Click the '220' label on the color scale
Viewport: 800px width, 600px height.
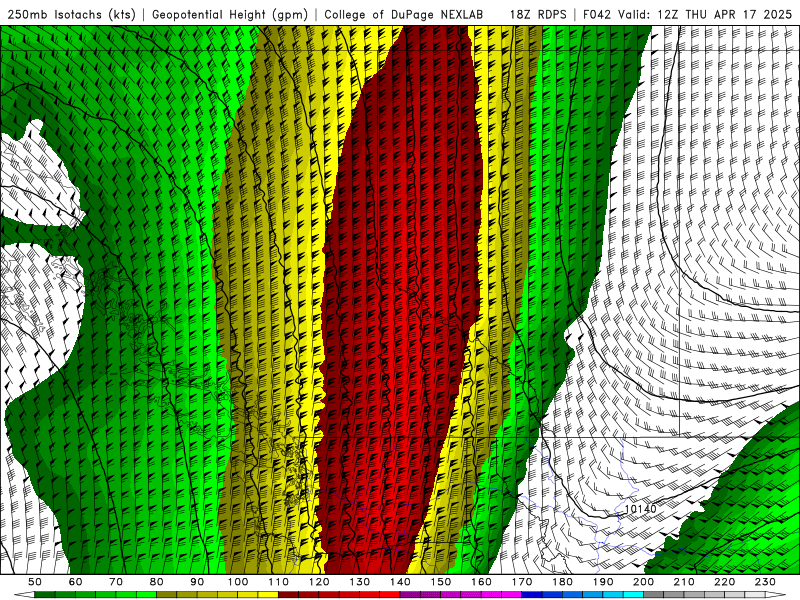[x=724, y=582]
